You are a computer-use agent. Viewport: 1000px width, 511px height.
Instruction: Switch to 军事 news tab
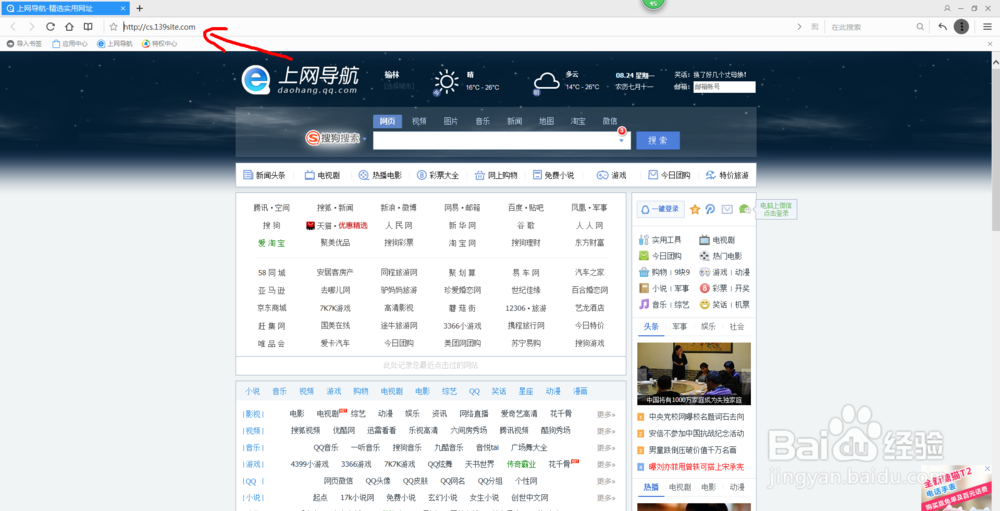679,327
